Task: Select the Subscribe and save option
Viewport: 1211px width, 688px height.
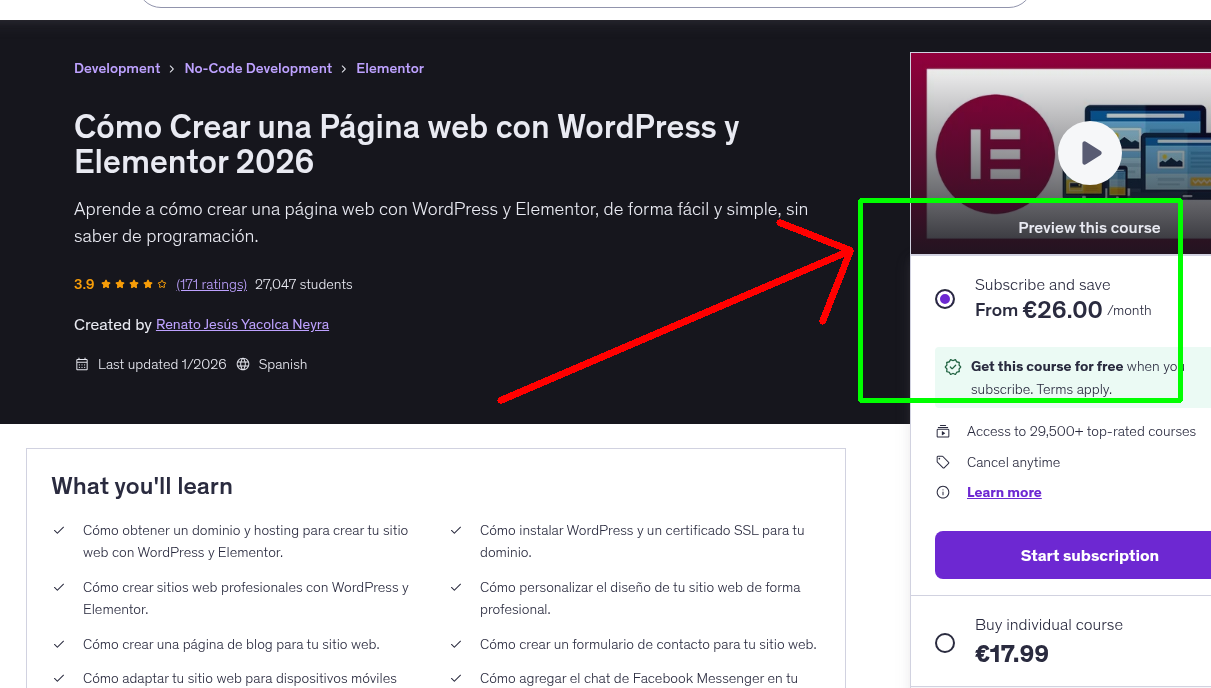Action: (945, 299)
